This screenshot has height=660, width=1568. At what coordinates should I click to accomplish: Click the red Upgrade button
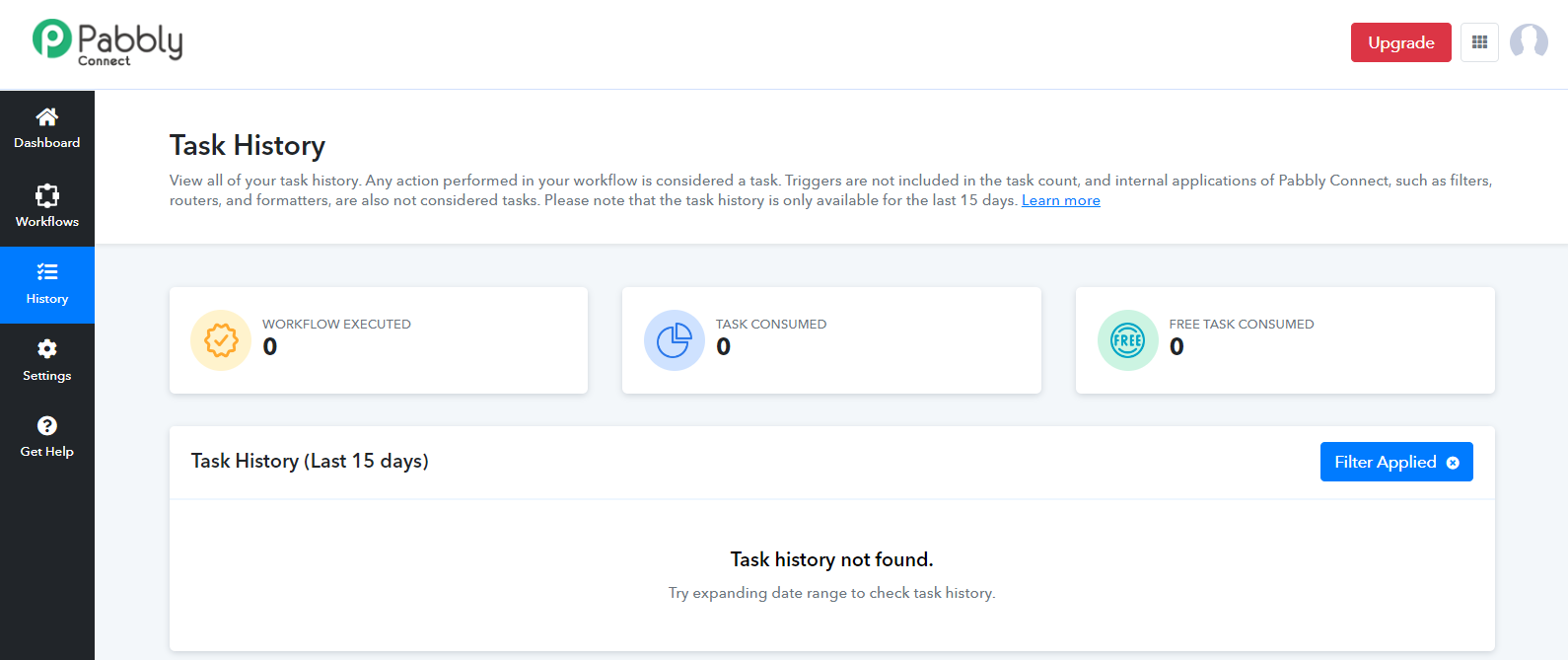click(x=1400, y=42)
